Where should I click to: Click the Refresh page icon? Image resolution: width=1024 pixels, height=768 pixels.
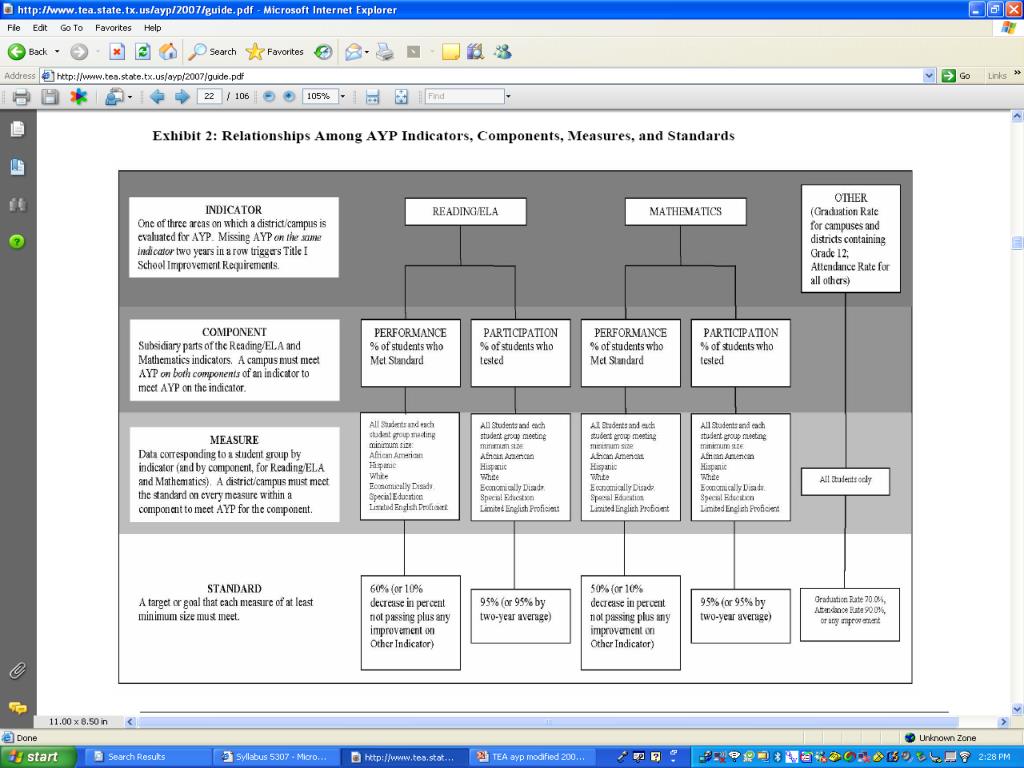142,52
